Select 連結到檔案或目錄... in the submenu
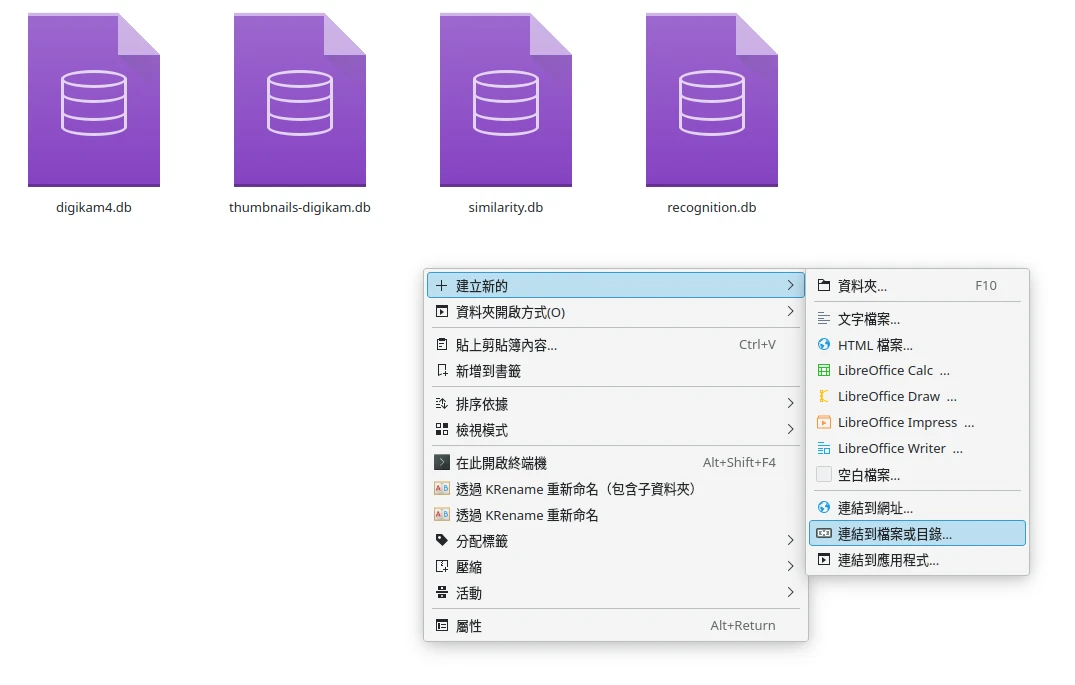 click(917, 533)
